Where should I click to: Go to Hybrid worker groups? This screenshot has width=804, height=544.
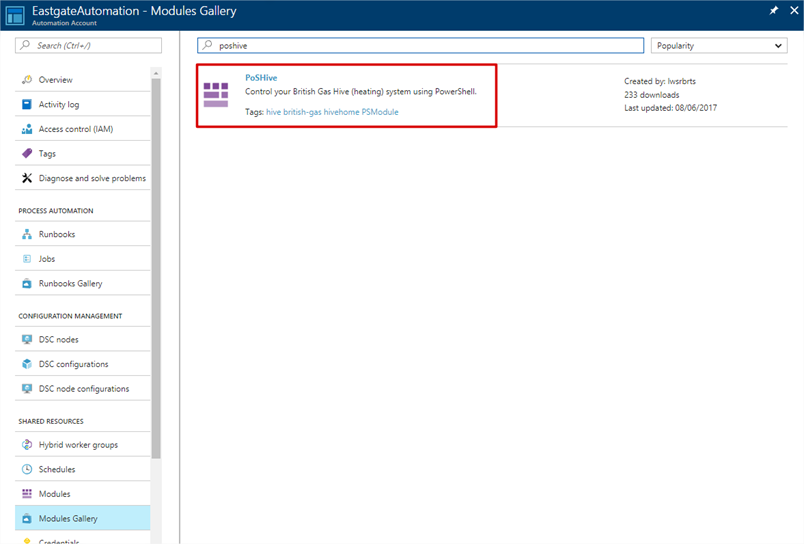83,445
